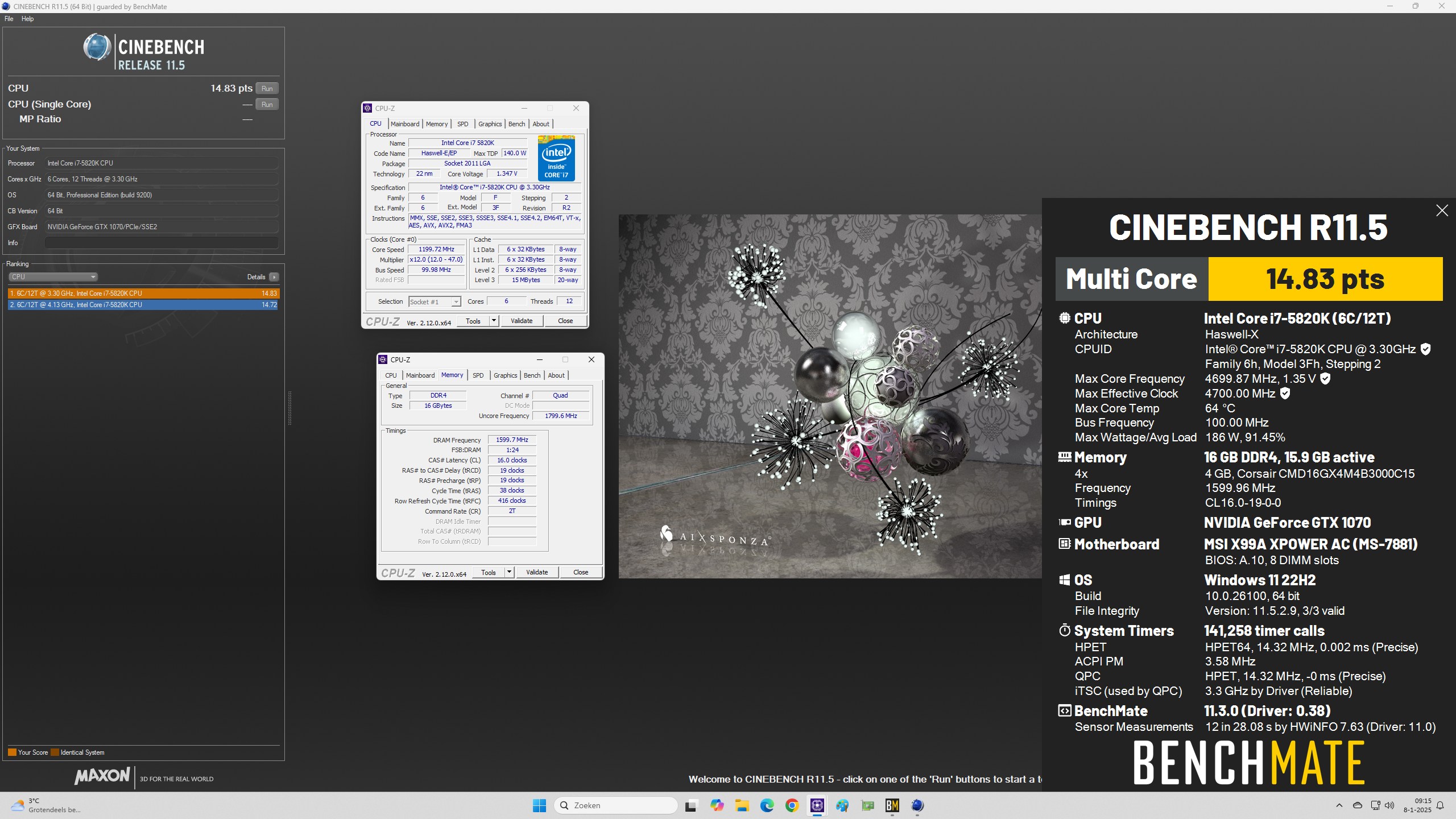1456x819 pixels.
Task: Open Bench tab in CPU-Z Memory window
Action: [x=532, y=375]
